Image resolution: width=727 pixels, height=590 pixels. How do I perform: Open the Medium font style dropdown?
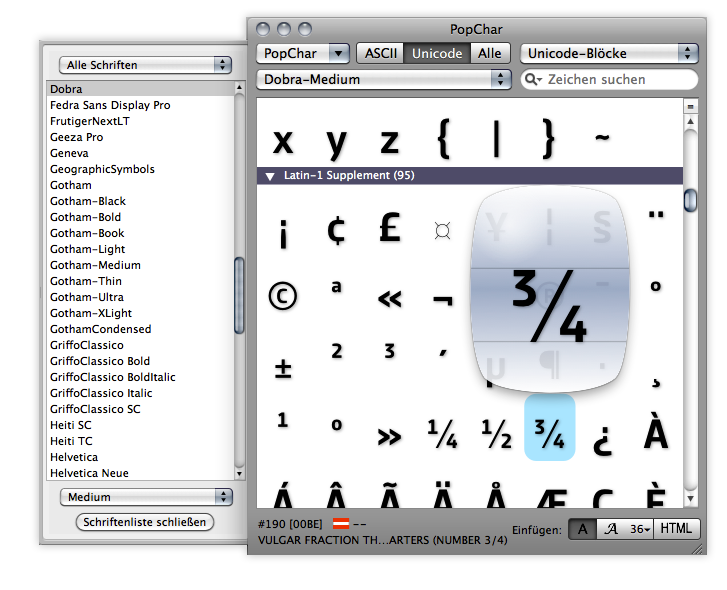click(x=146, y=497)
